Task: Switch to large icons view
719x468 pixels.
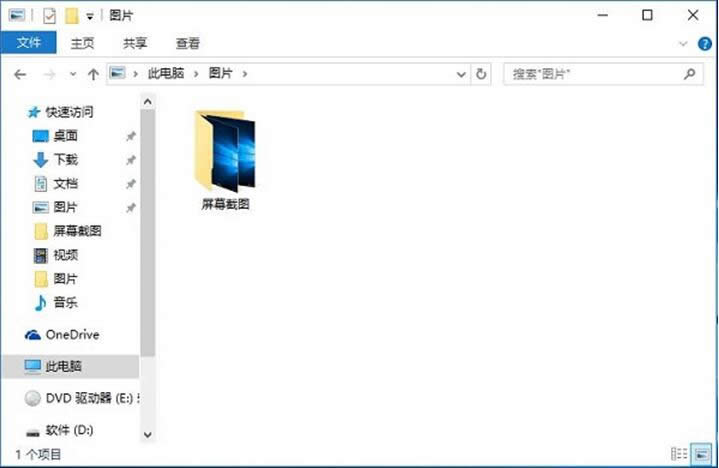Action: pyautogui.click(x=702, y=454)
